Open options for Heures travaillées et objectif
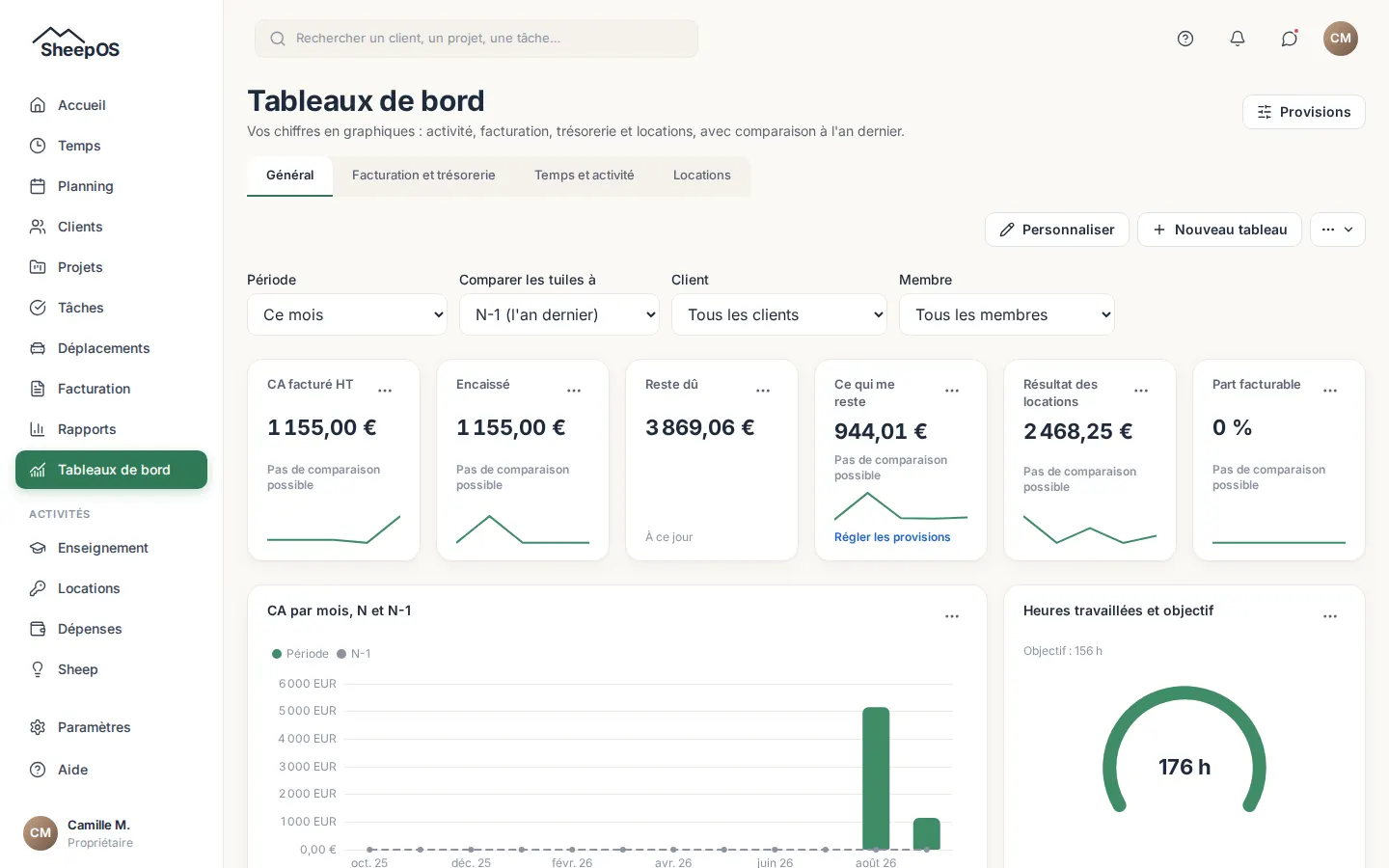1389x868 pixels. (1330, 616)
